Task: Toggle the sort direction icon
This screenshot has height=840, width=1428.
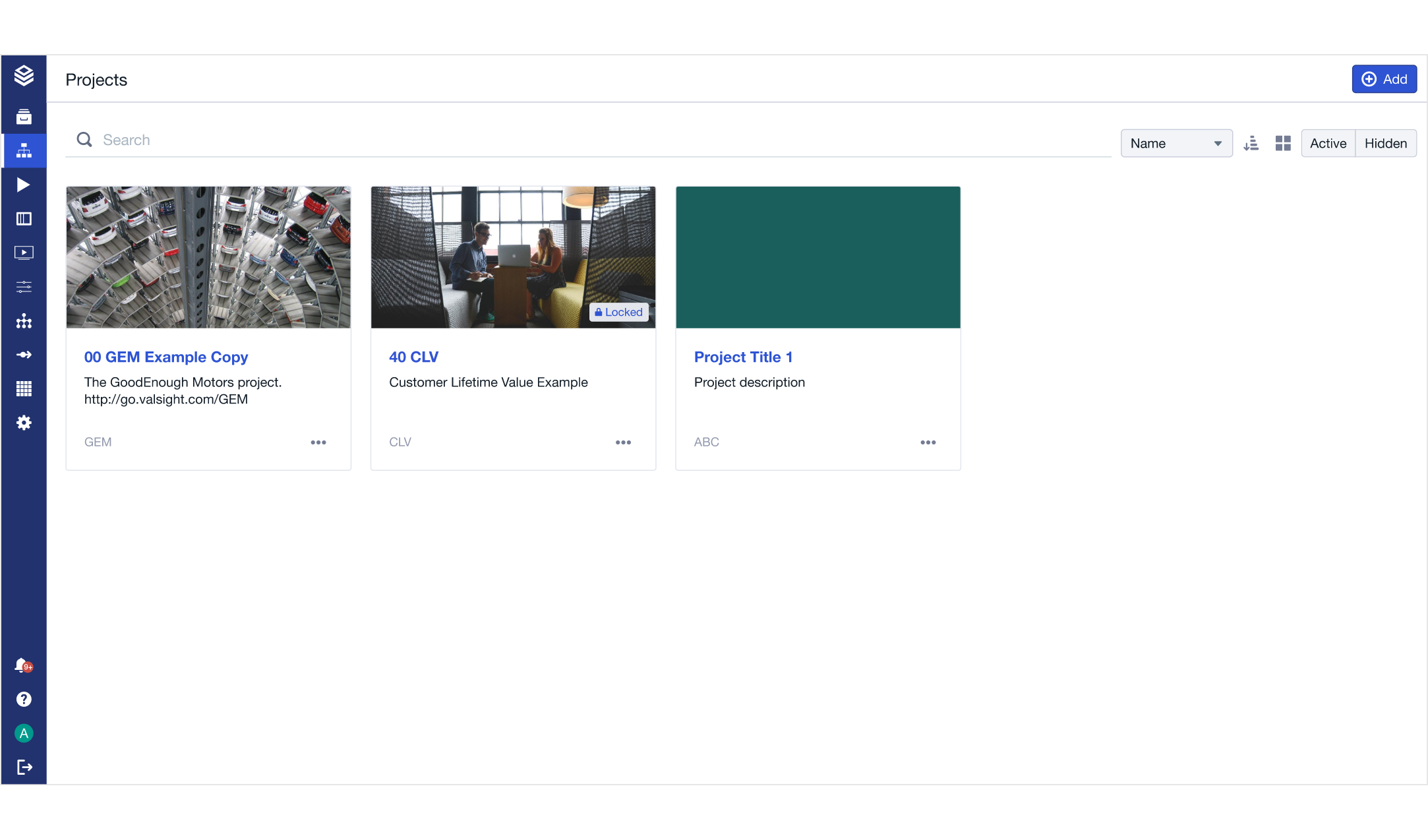Action: (1251, 143)
